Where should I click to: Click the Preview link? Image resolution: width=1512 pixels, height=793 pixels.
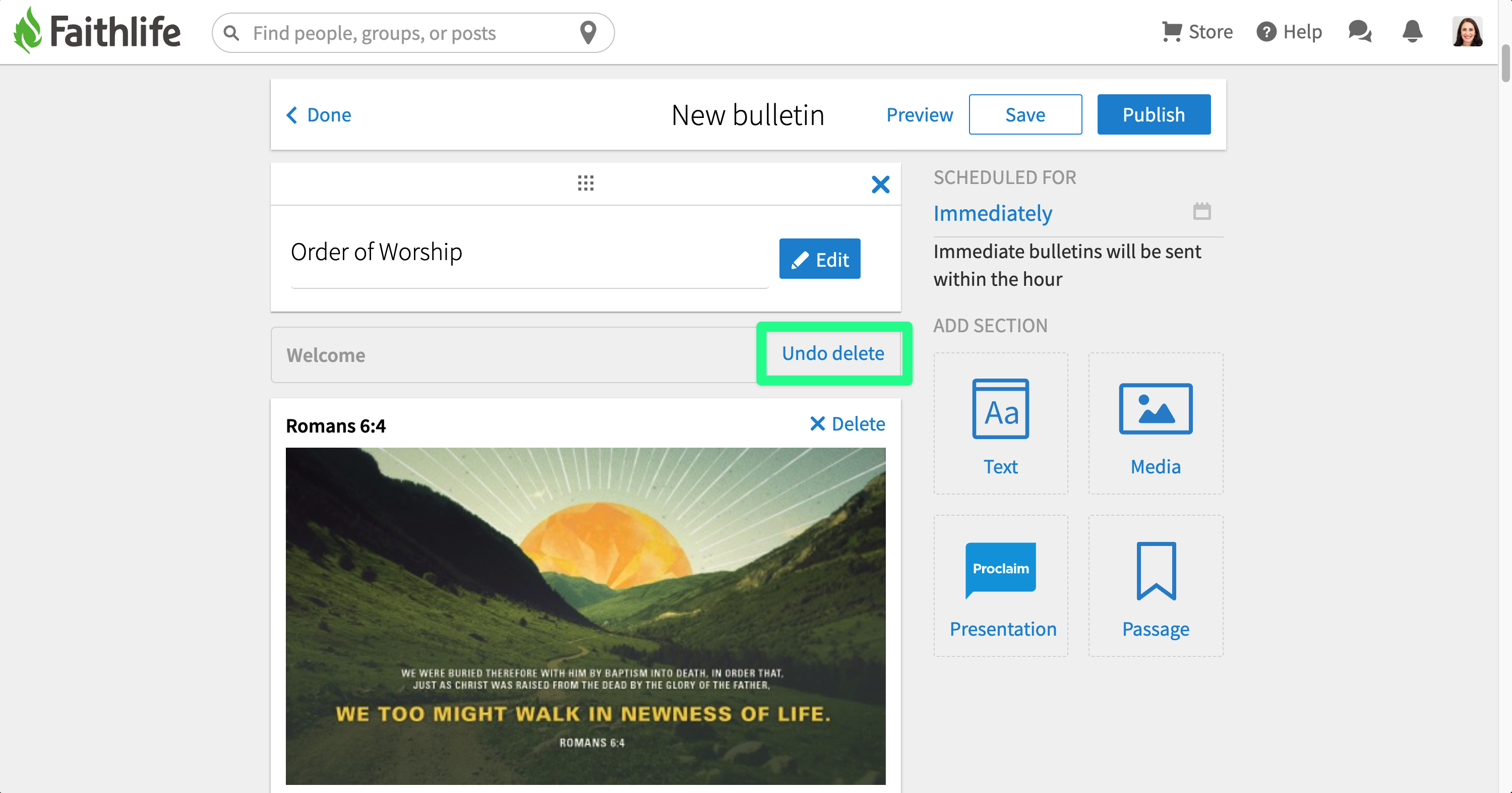tap(919, 114)
